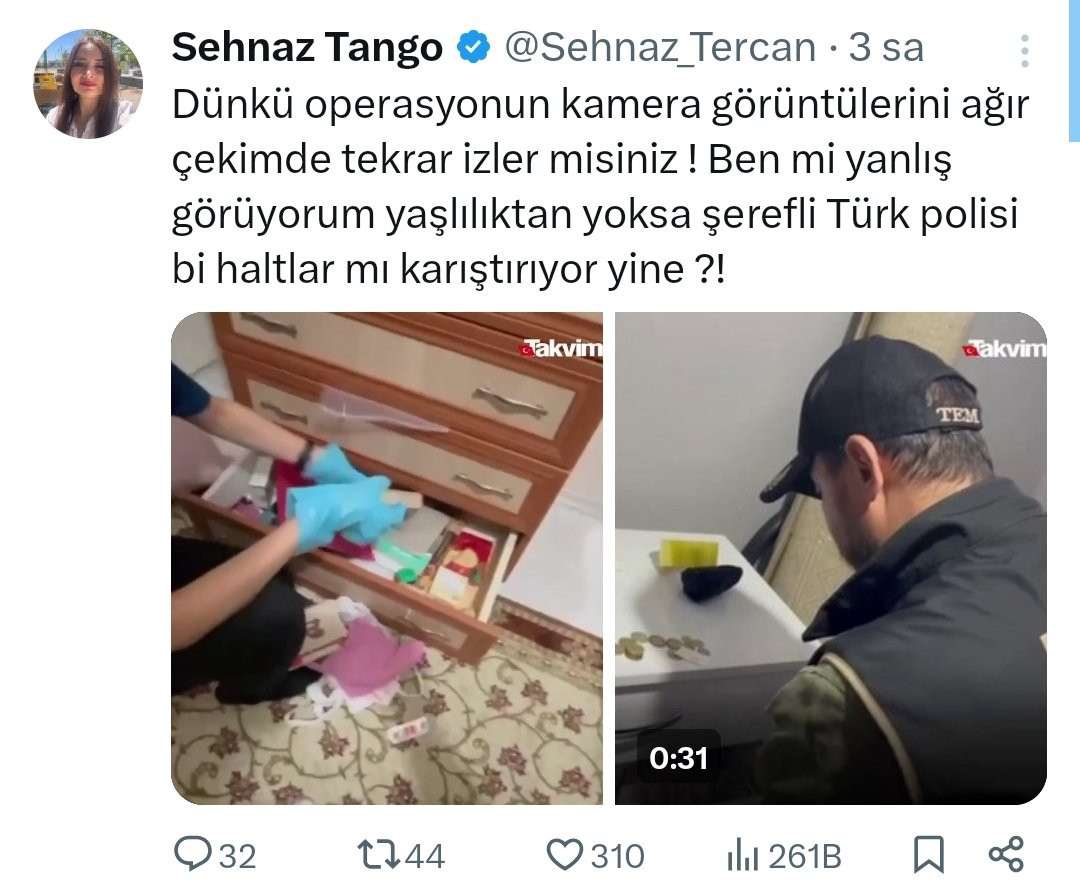Viewport: 1080px width, 893px height.
Task: Click the 44 retweets count
Action: point(424,857)
